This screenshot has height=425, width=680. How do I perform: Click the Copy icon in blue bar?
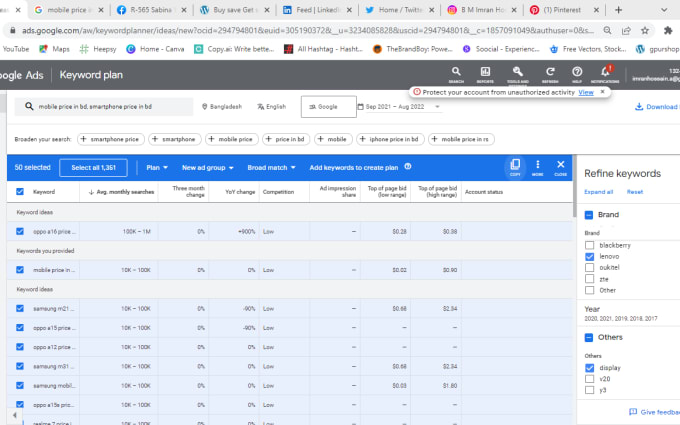[x=515, y=167]
